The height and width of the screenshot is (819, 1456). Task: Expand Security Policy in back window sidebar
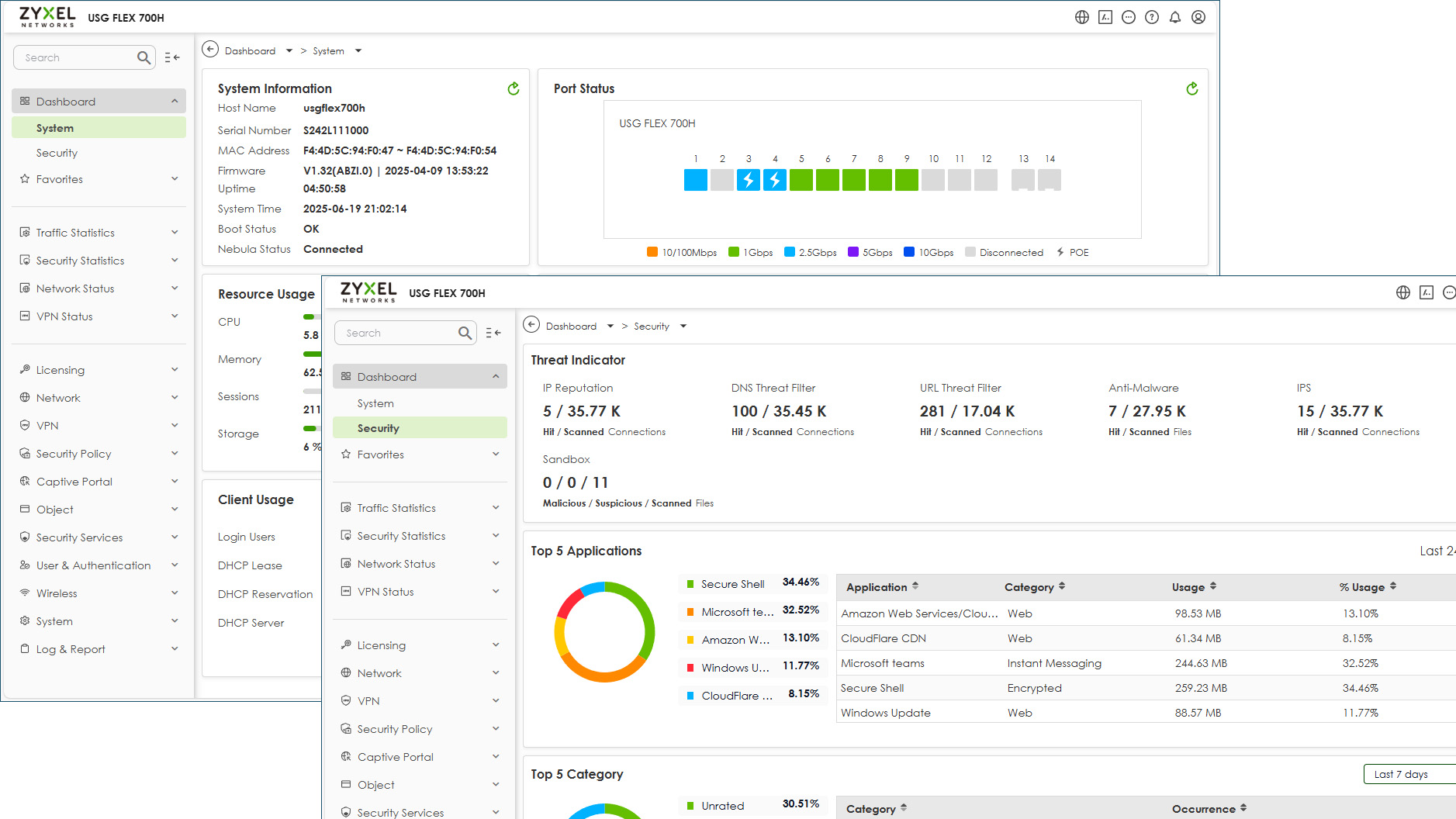click(99, 454)
